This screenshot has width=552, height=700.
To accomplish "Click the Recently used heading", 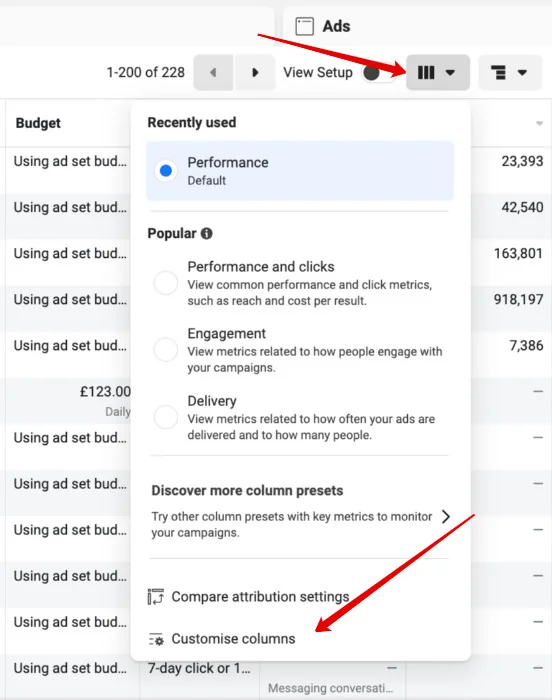I will point(192,122).
